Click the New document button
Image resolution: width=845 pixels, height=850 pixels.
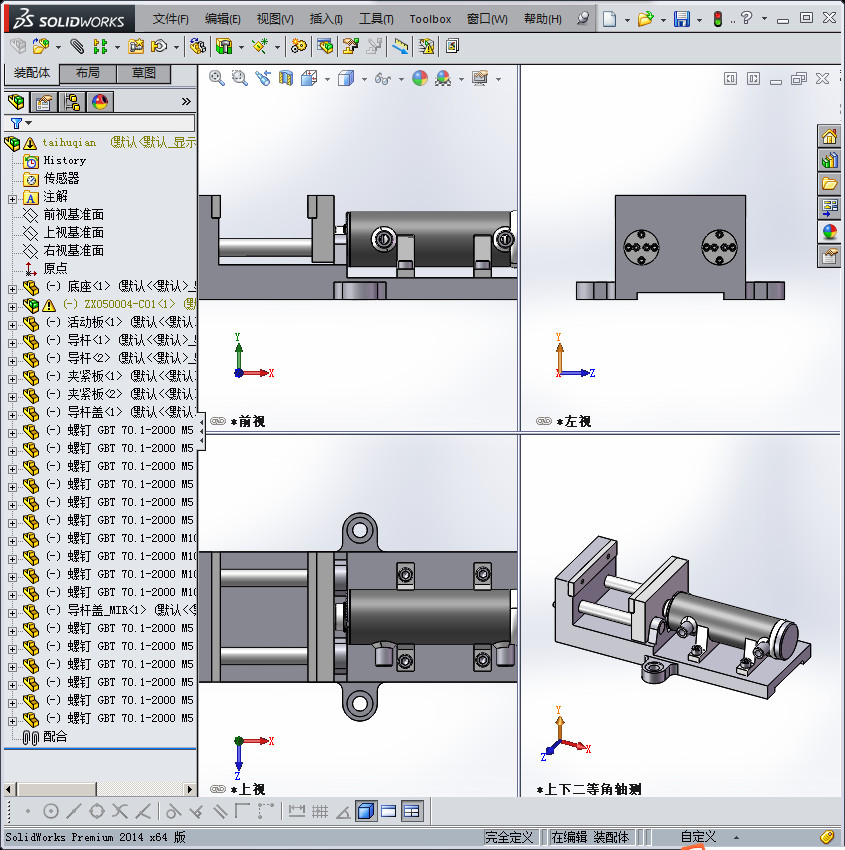tap(610, 19)
